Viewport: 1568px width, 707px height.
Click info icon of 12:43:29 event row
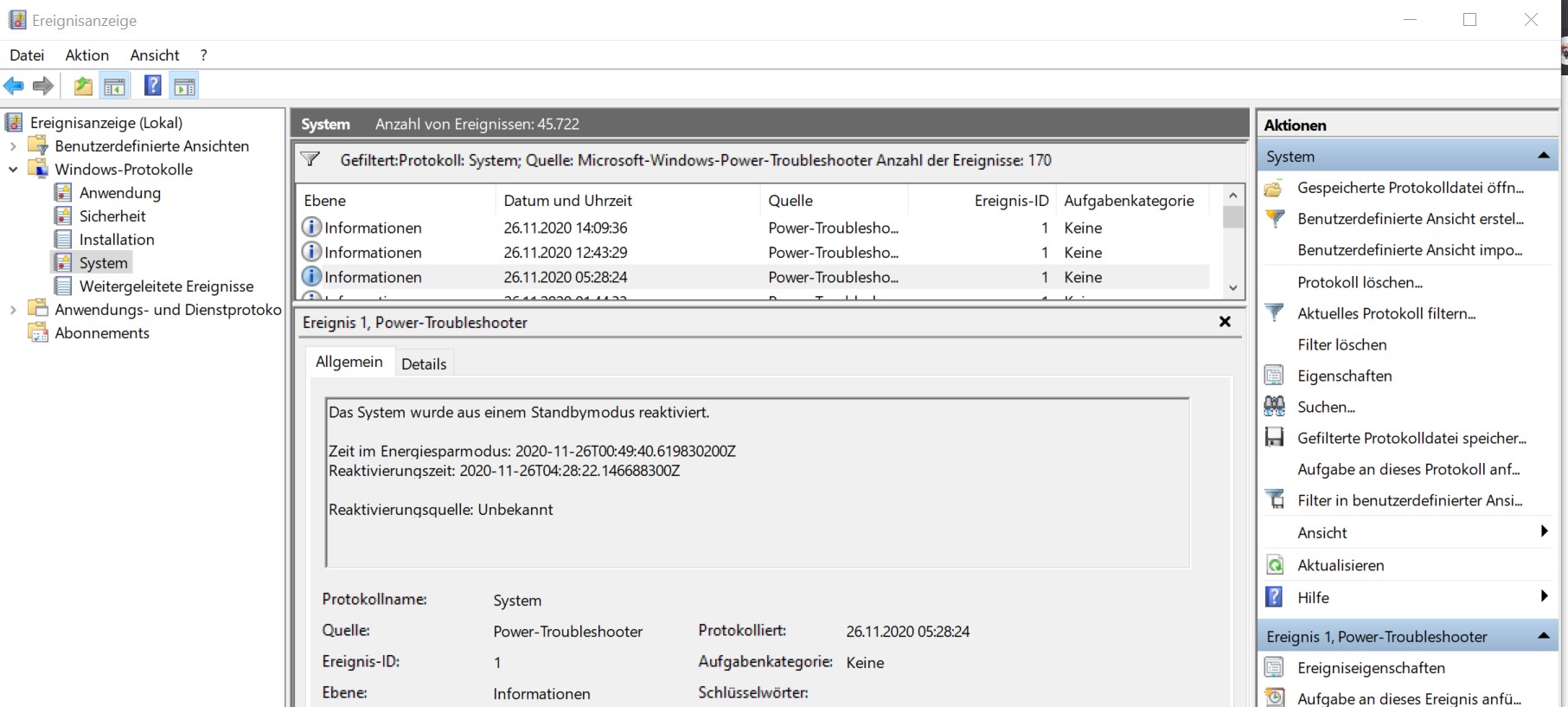click(311, 252)
